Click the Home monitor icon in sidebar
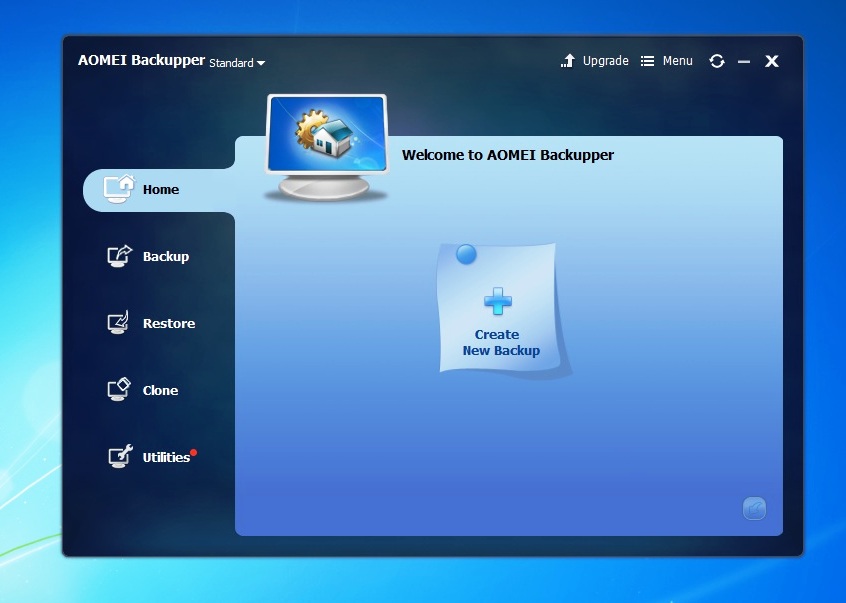Viewport: 846px width, 603px height. [118, 189]
